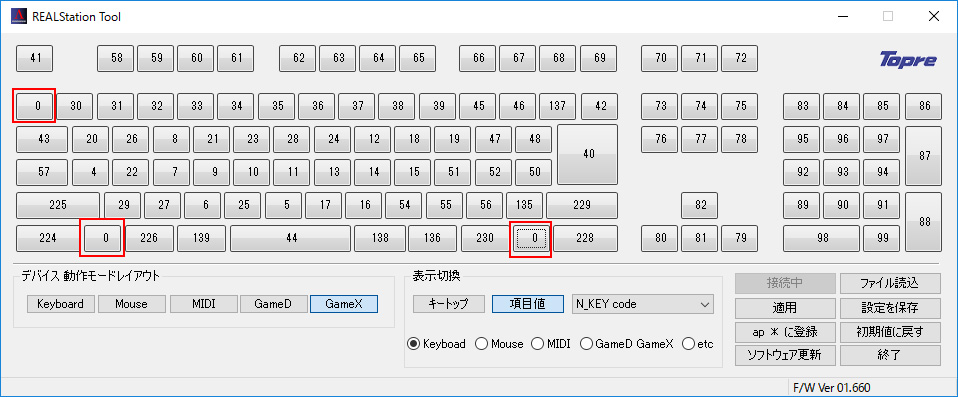The image size is (958, 397).
Task: Click the 初期値に戻す reset button
Action: pyautogui.click(x=890, y=332)
